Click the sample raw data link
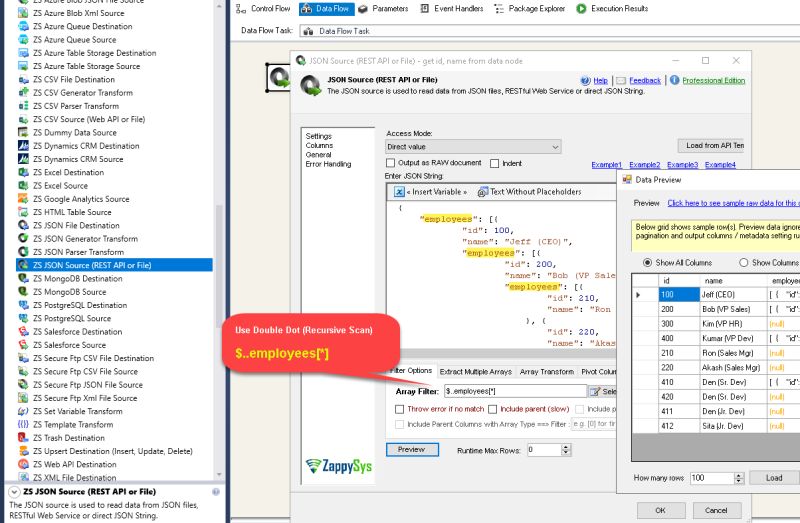The width and height of the screenshot is (800, 523). (x=734, y=203)
